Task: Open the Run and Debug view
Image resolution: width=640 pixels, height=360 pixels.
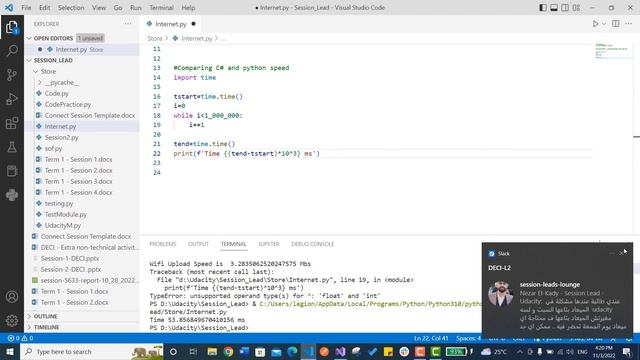Action: coord(12,99)
